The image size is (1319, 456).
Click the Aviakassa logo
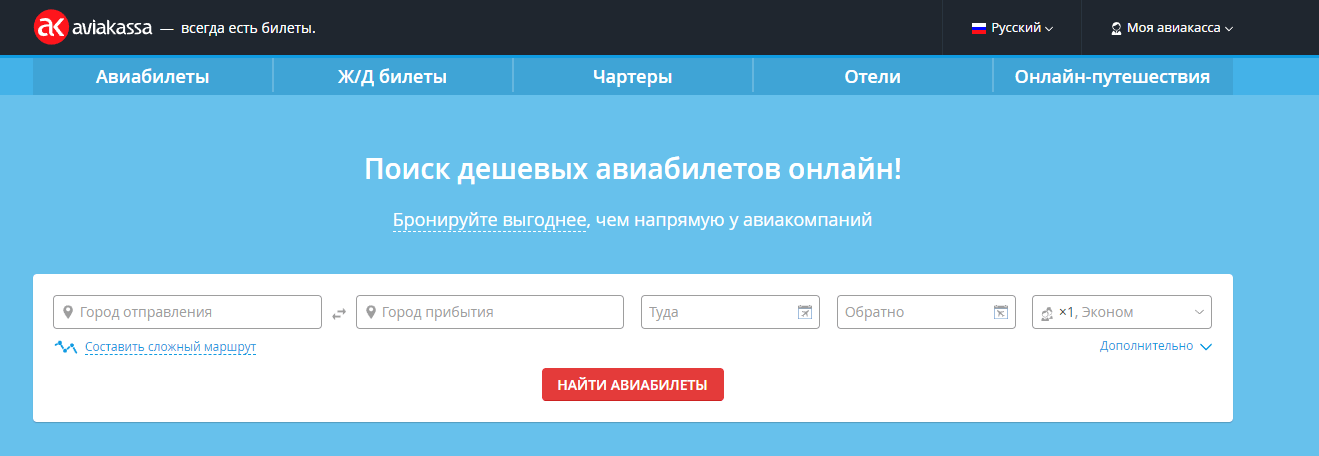(x=93, y=28)
